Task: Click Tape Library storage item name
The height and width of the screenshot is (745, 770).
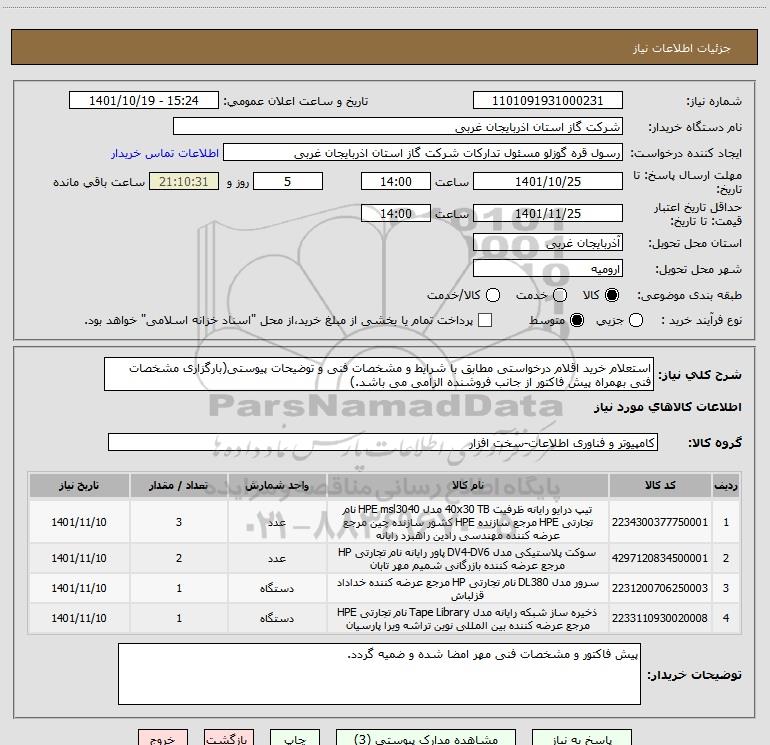Action: pyautogui.click(x=468, y=619)
